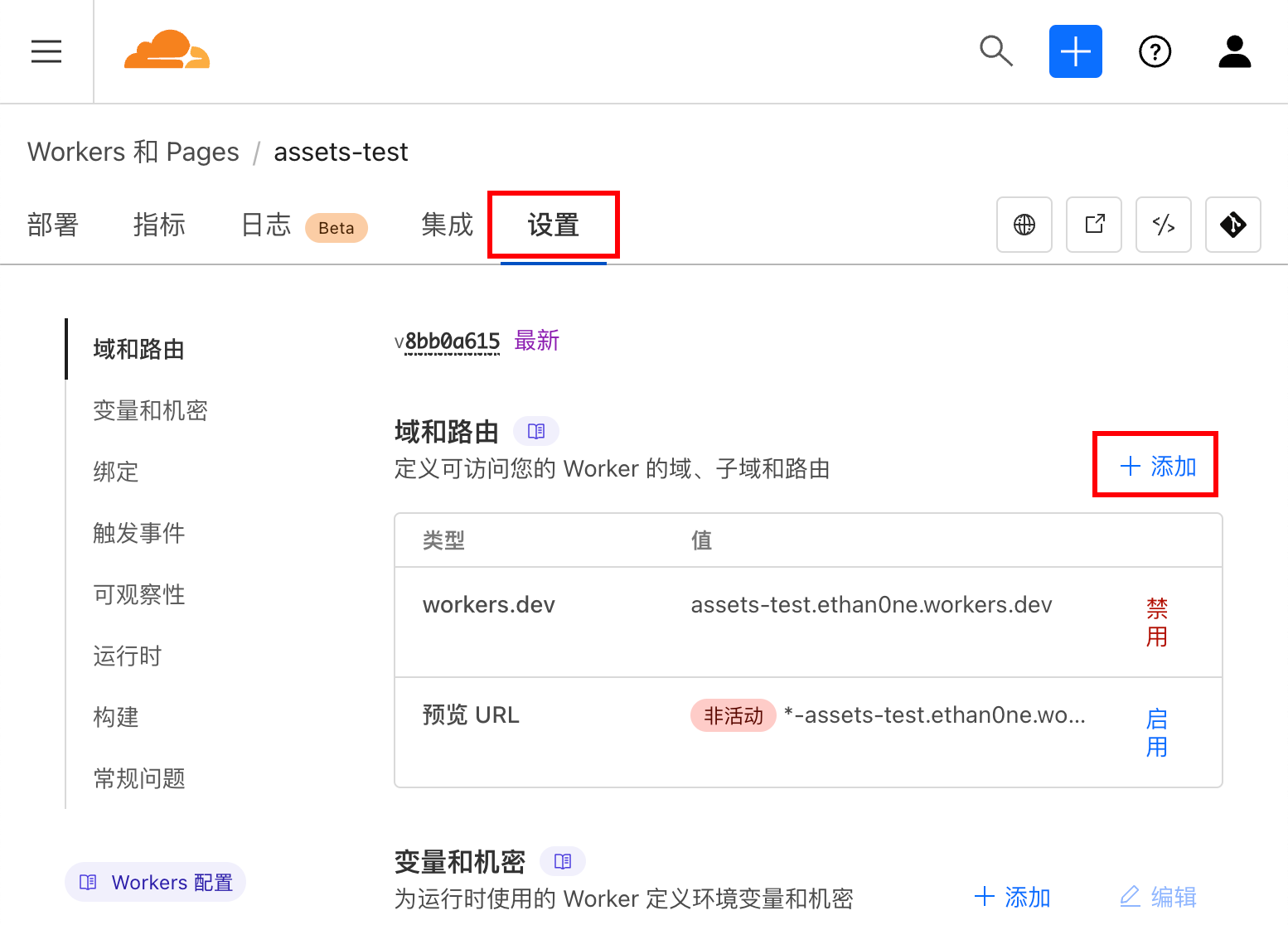Open the user account profile icon
This screenshot has width=1288, height=925.
coord(1234,51)
